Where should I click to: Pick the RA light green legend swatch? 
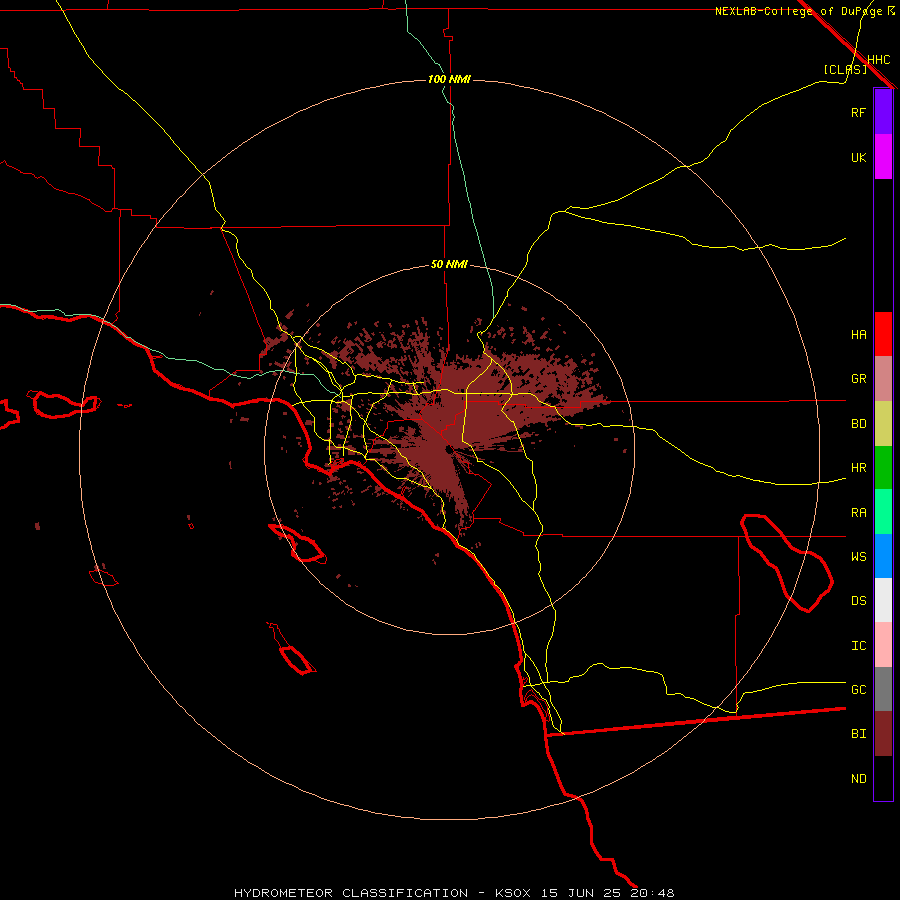[883, 512]
